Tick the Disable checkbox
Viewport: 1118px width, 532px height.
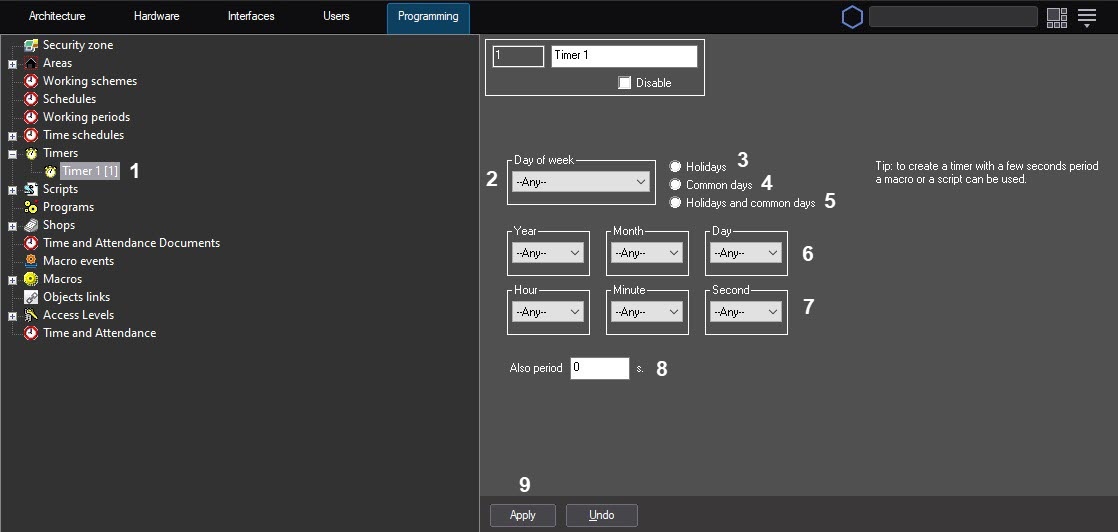click(x=625, y=83)
